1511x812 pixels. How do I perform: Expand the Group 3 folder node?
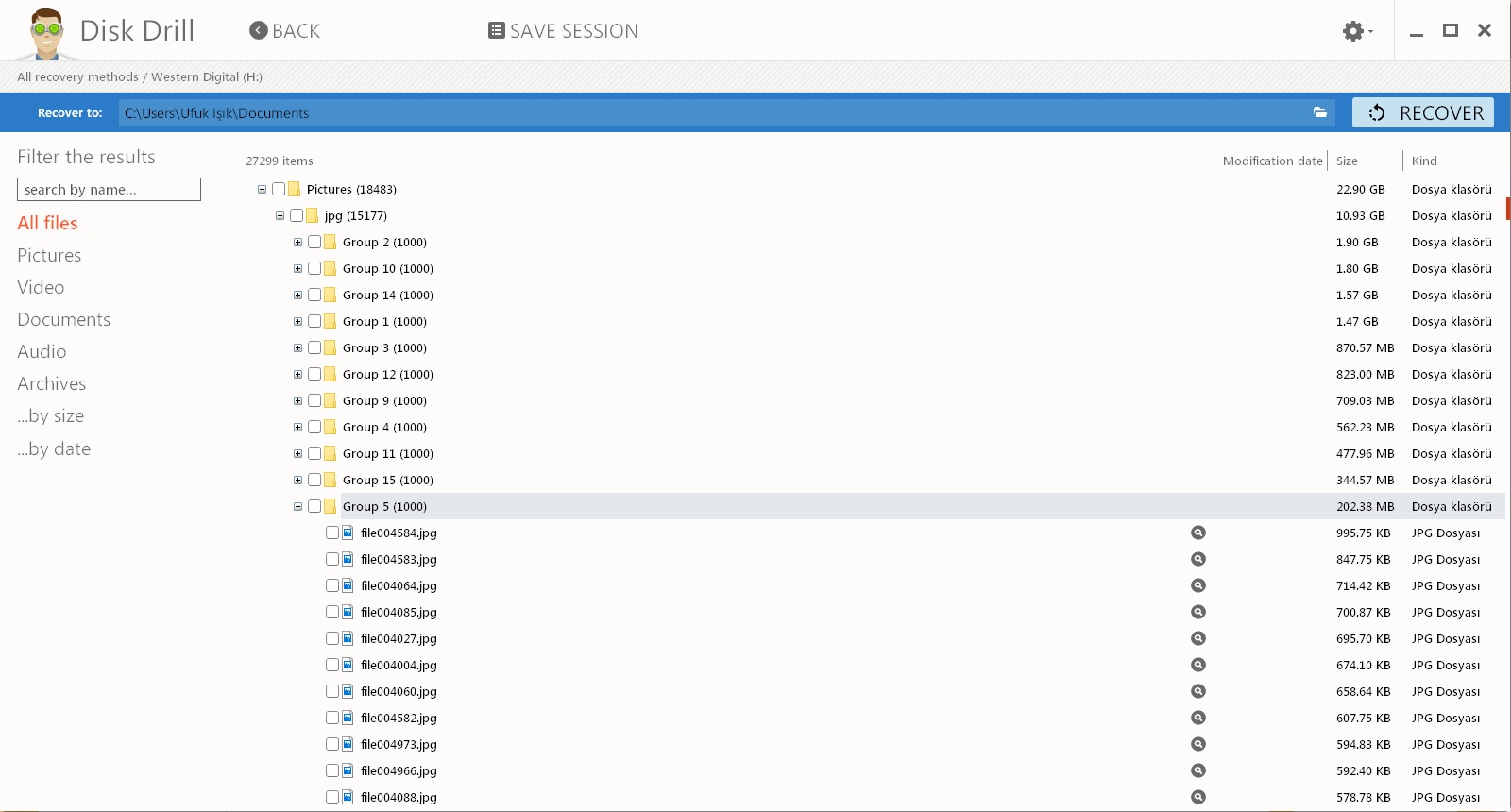click(x=297, y=347)
